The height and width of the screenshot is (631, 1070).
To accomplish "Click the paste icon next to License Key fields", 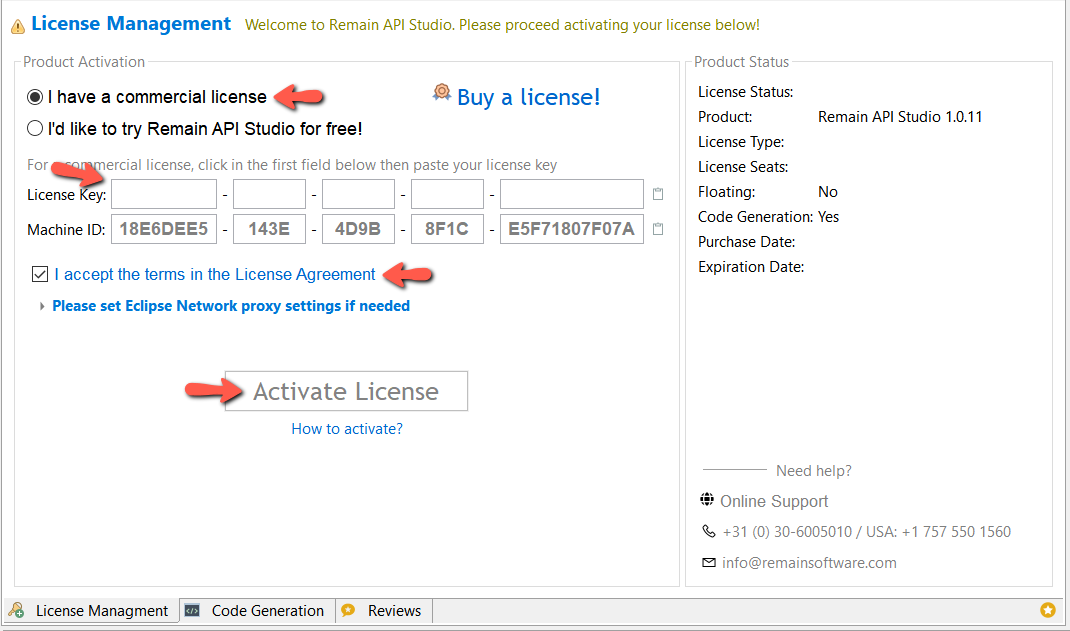I will [658, 194].
